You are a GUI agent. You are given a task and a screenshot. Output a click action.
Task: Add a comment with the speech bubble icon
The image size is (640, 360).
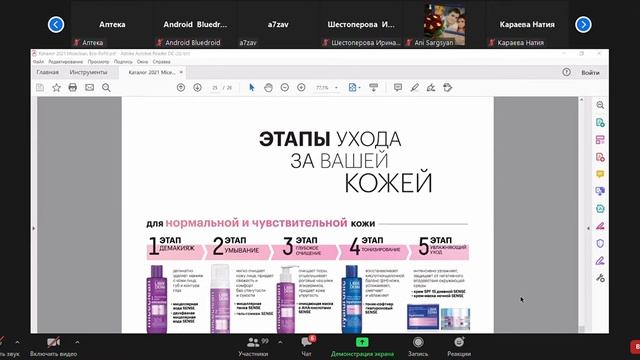point(398,87)
